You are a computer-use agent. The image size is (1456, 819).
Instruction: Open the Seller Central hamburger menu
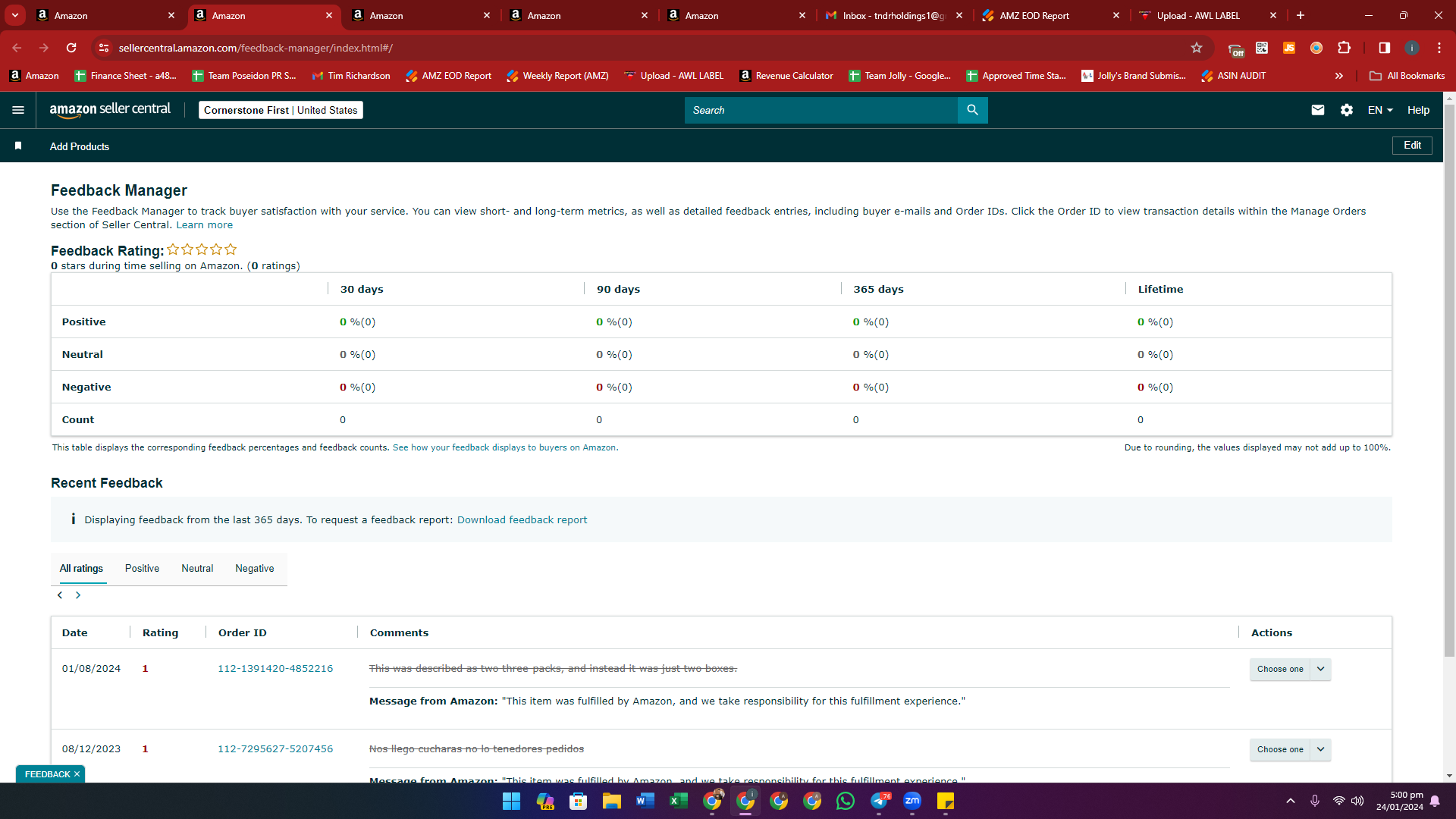tap(18, 110)
